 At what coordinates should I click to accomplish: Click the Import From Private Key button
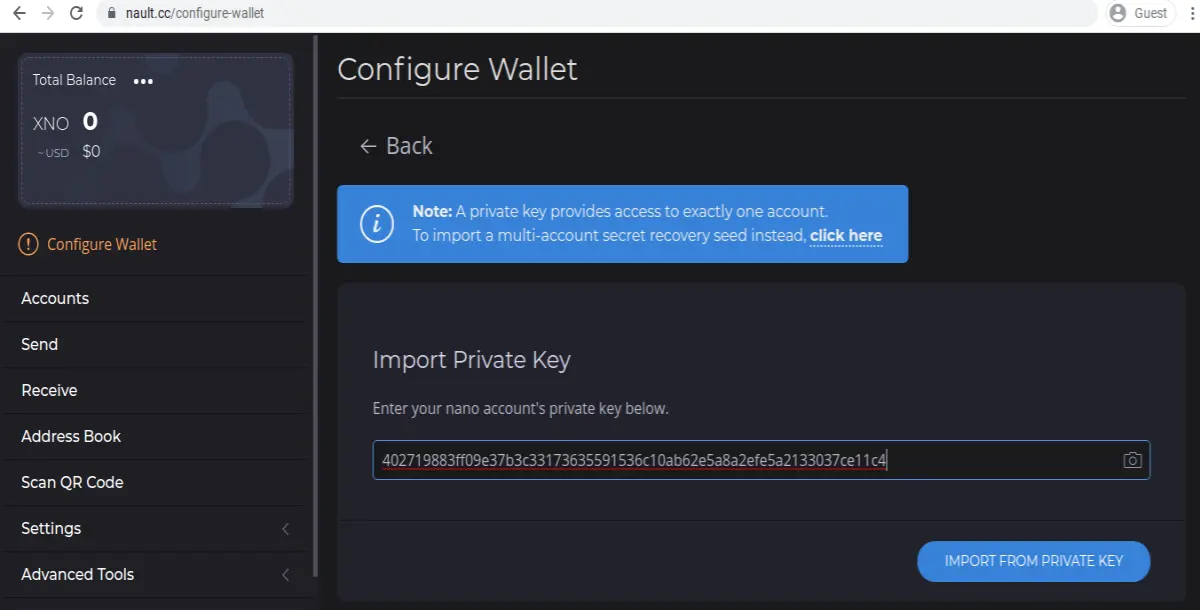tap(1033, 561)
